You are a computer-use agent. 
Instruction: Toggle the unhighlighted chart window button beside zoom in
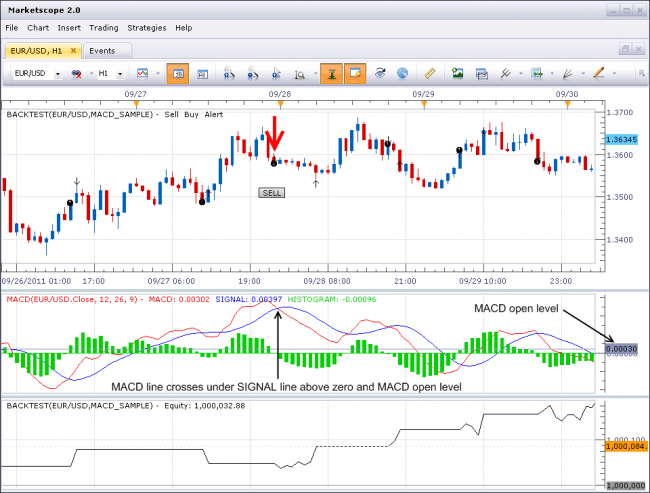(x=202, y=74)
